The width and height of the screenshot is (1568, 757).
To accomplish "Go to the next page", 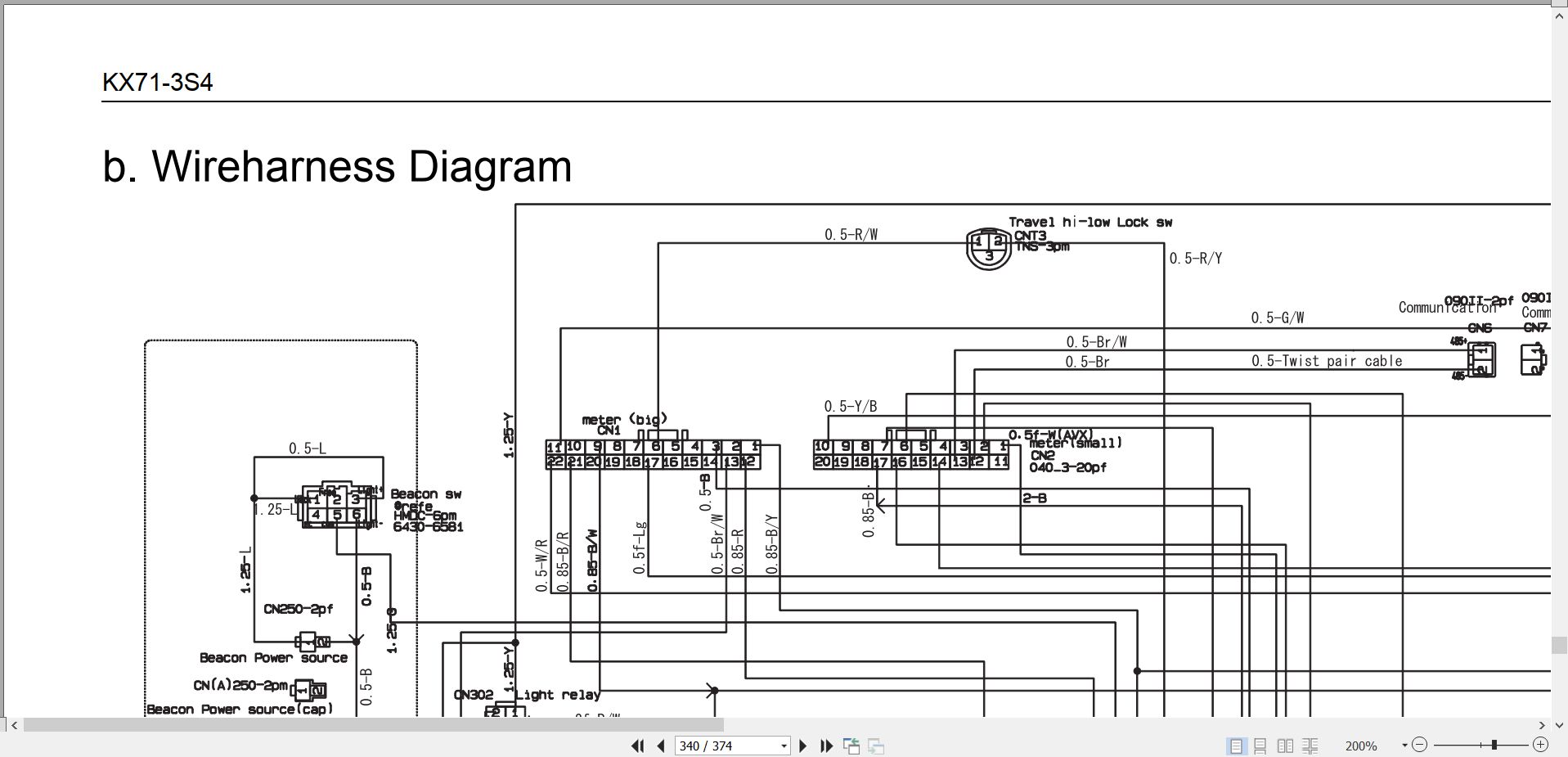I will pos(802,746).
